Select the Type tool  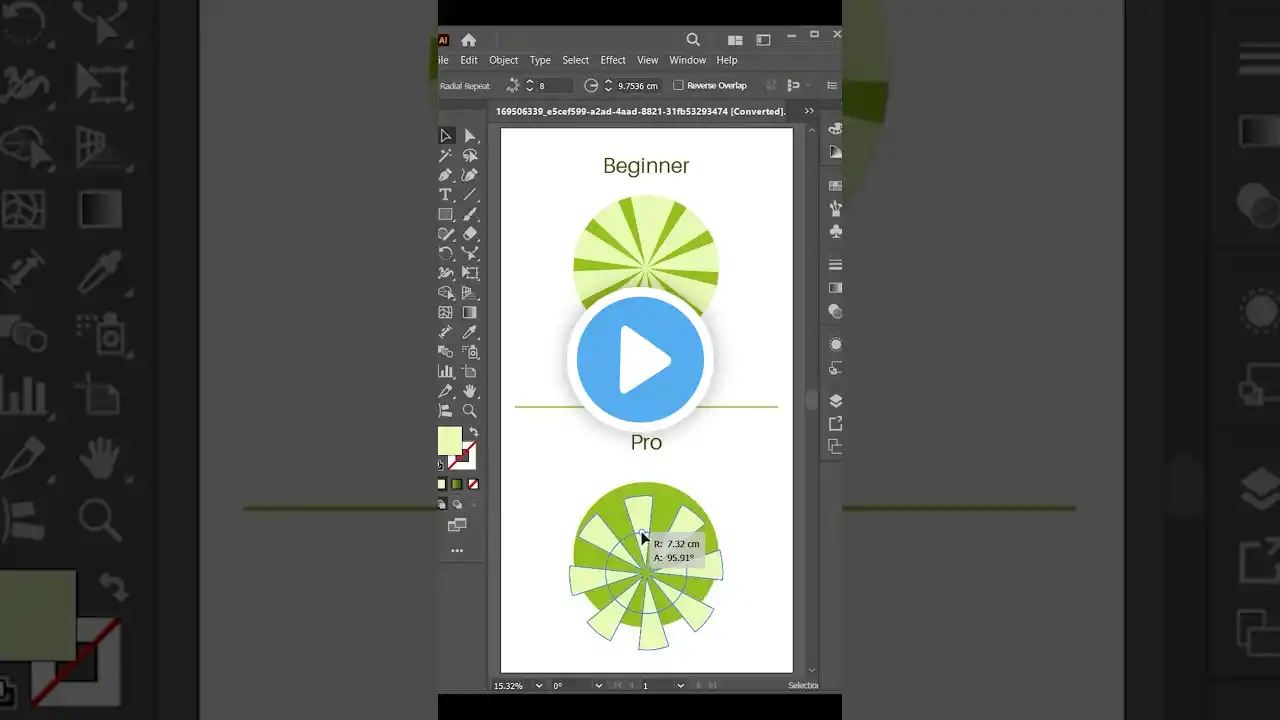tap(446, 195)
